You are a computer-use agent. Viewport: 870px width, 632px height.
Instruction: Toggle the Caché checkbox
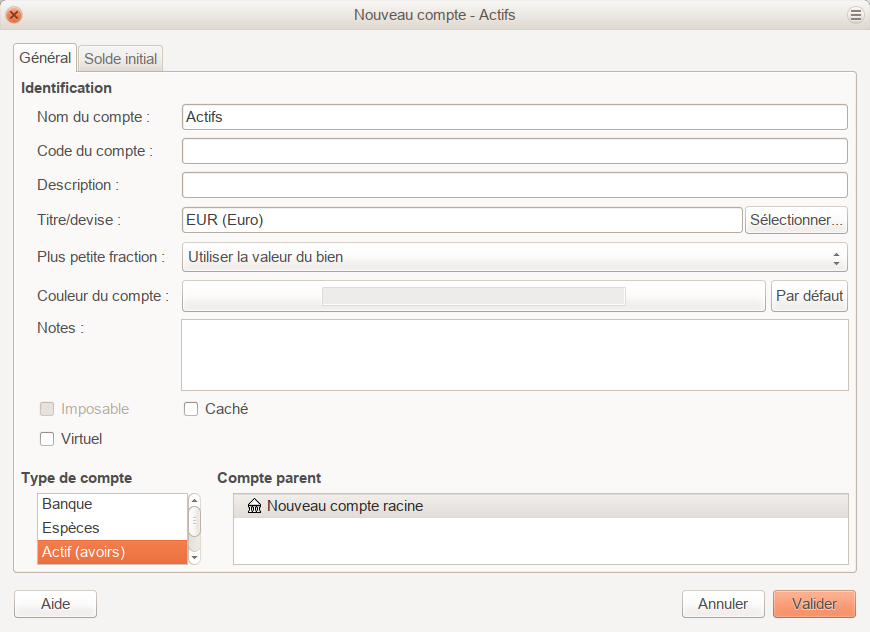click(191, 409)
